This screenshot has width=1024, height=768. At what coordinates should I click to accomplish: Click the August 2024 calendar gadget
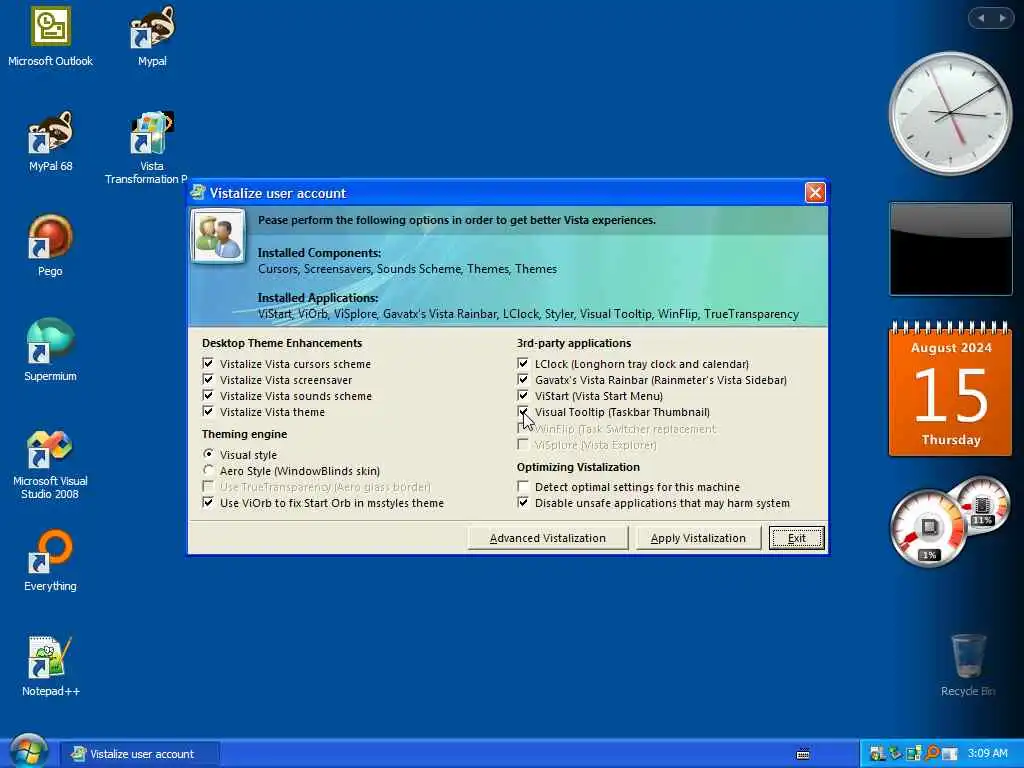tap(951, 389)
